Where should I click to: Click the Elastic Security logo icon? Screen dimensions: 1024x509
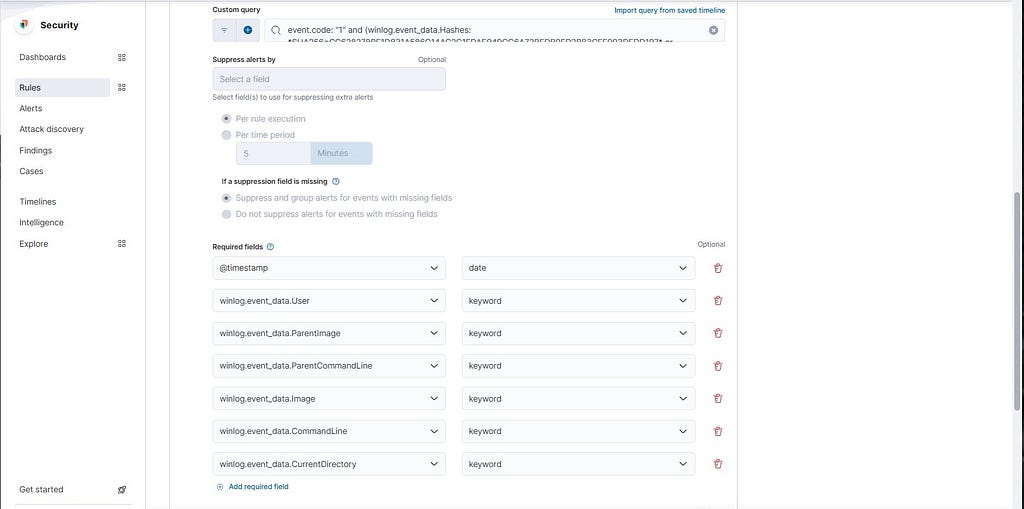coord(24,25)
